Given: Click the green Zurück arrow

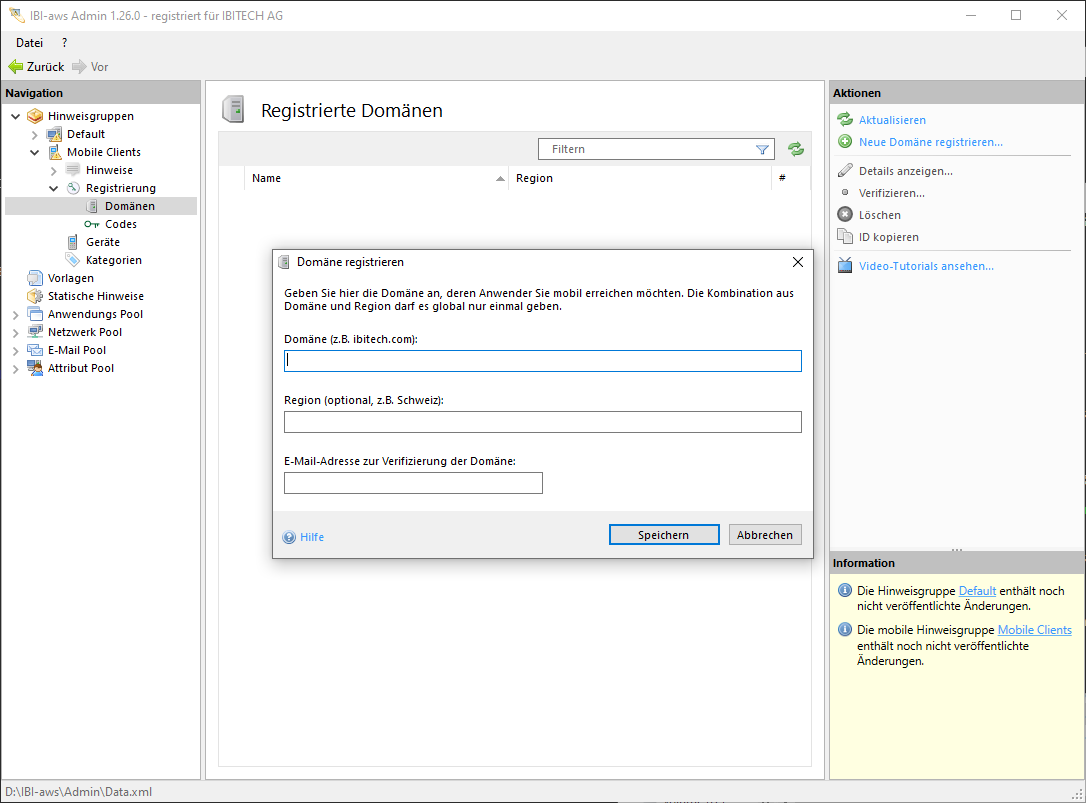Looking at the screenshot, I should coord(16,67).
